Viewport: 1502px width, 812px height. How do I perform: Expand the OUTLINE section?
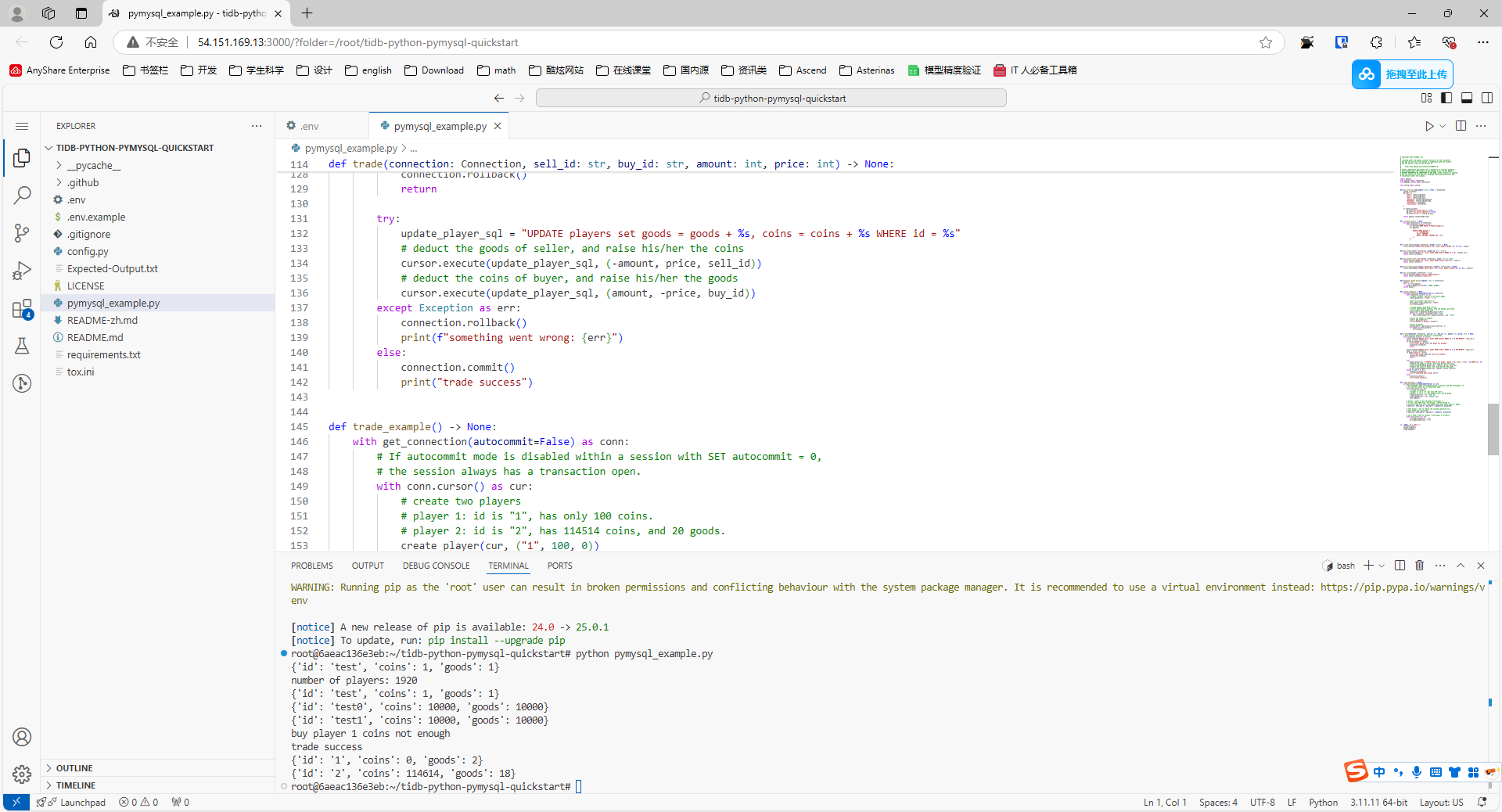click(x=74, y=768)
